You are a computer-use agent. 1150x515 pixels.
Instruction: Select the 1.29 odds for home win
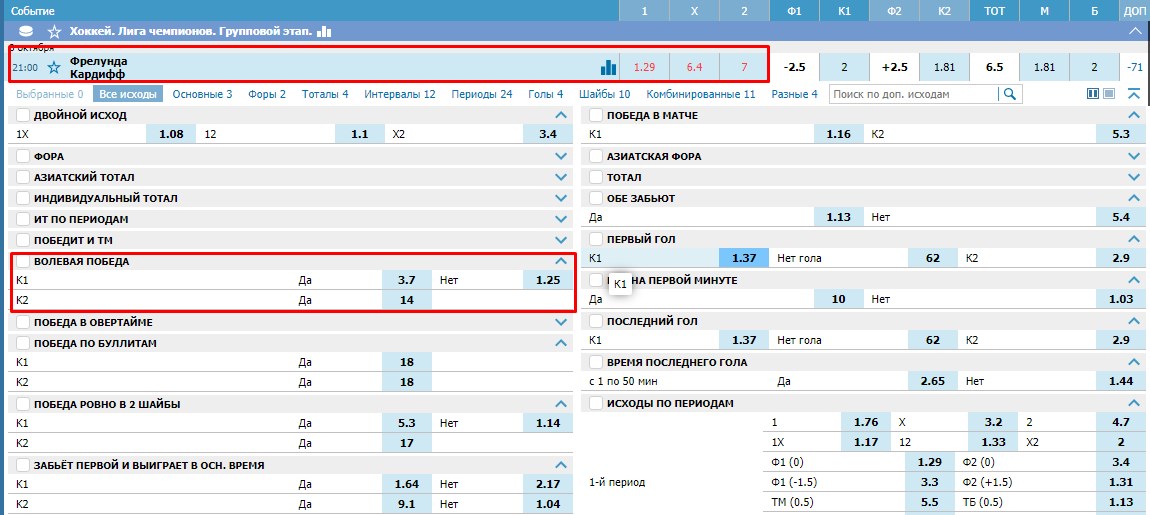tap(644, 67)
